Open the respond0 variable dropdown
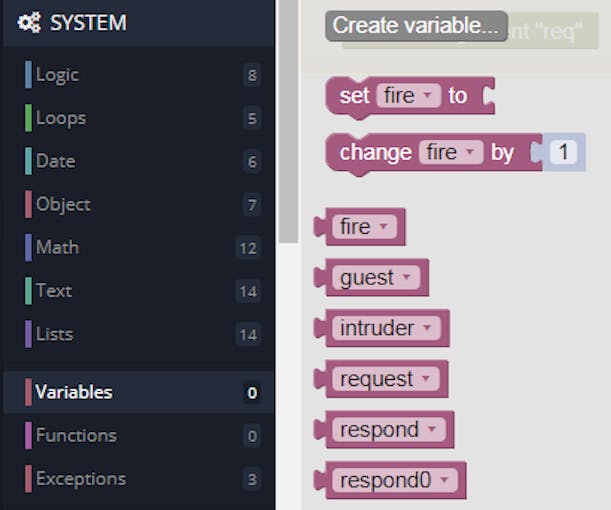The width and height of the screenshot is (611, 510). point(443,480)
